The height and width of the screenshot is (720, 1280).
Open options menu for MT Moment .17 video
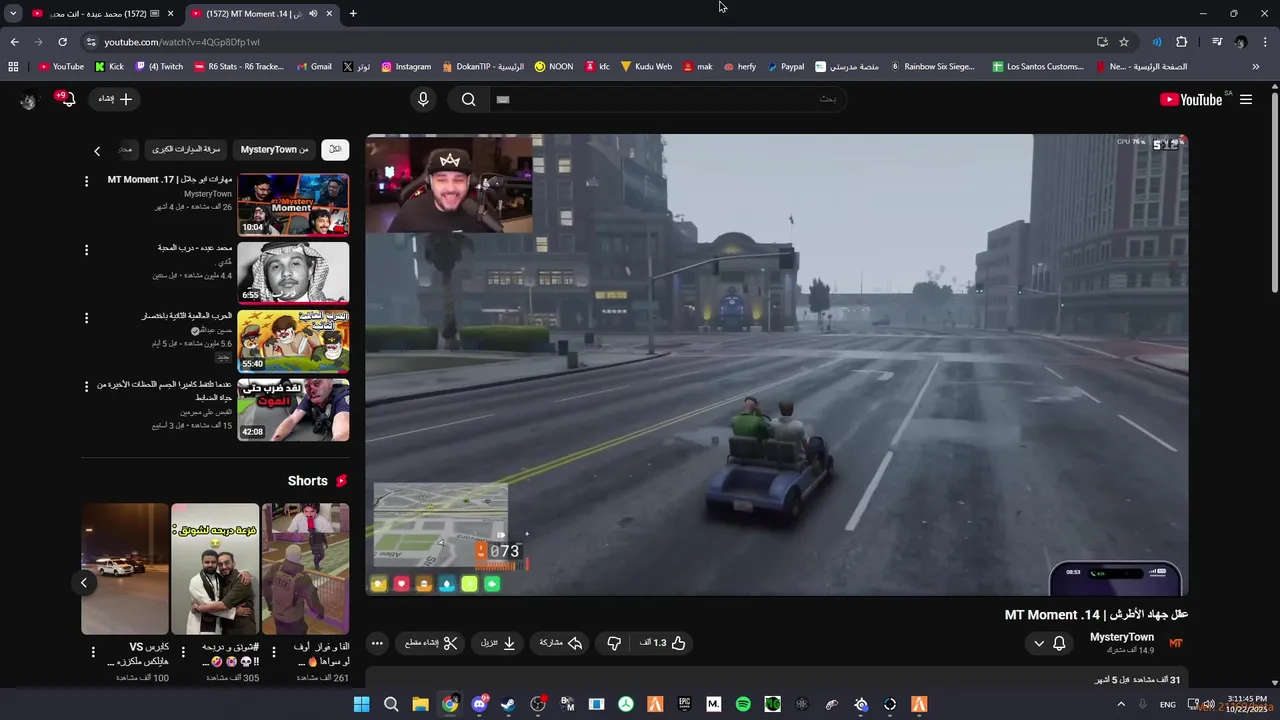click(86, 181)
